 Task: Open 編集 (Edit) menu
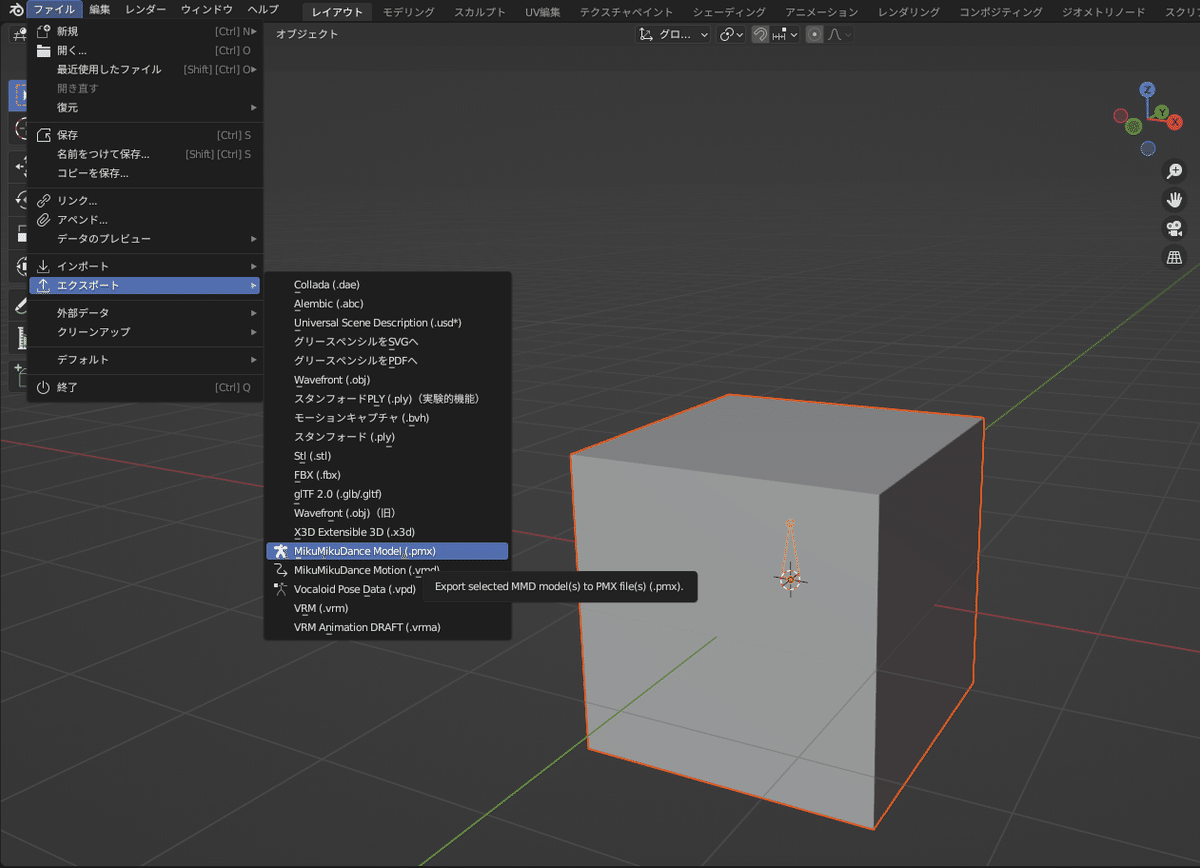(x=100, y=10)
